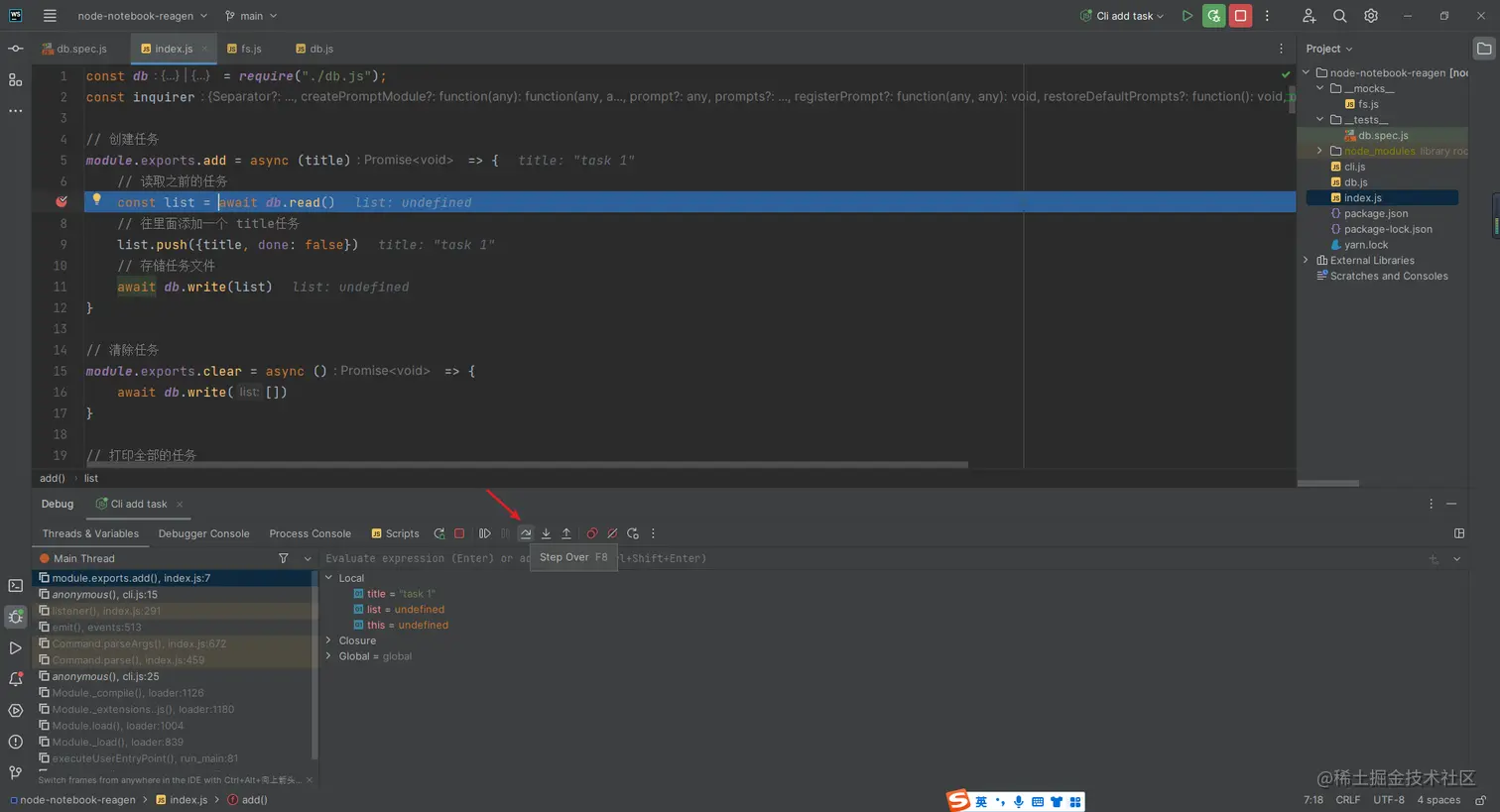Screen dimensions: 1500x812
Task: Open the Scripts tab
Action: pos(395,533)
